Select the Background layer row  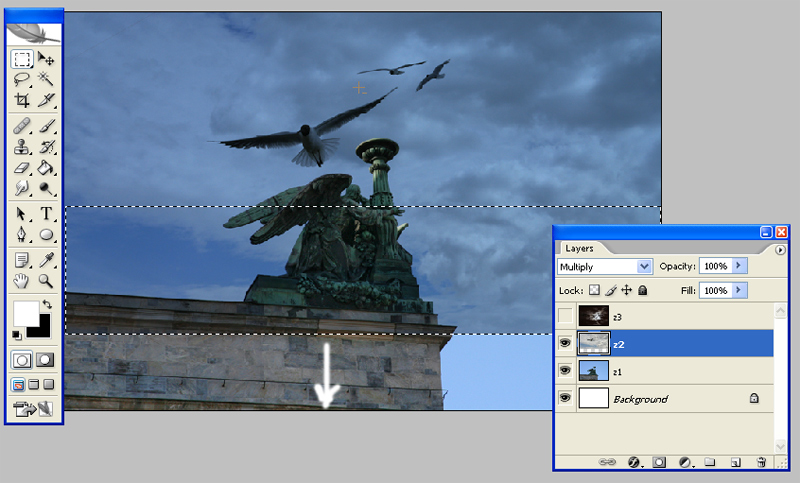(665, 398)
